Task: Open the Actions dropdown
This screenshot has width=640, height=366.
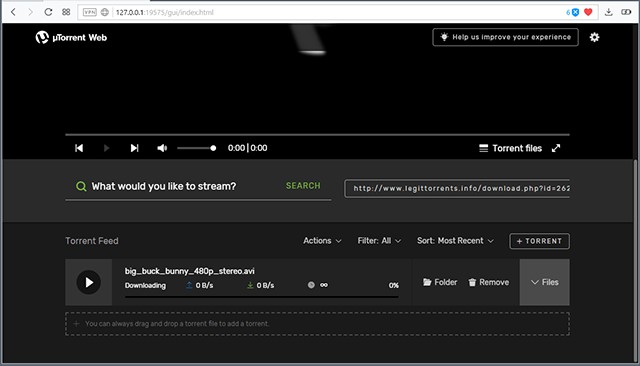Action: click(x=322, y=241)
